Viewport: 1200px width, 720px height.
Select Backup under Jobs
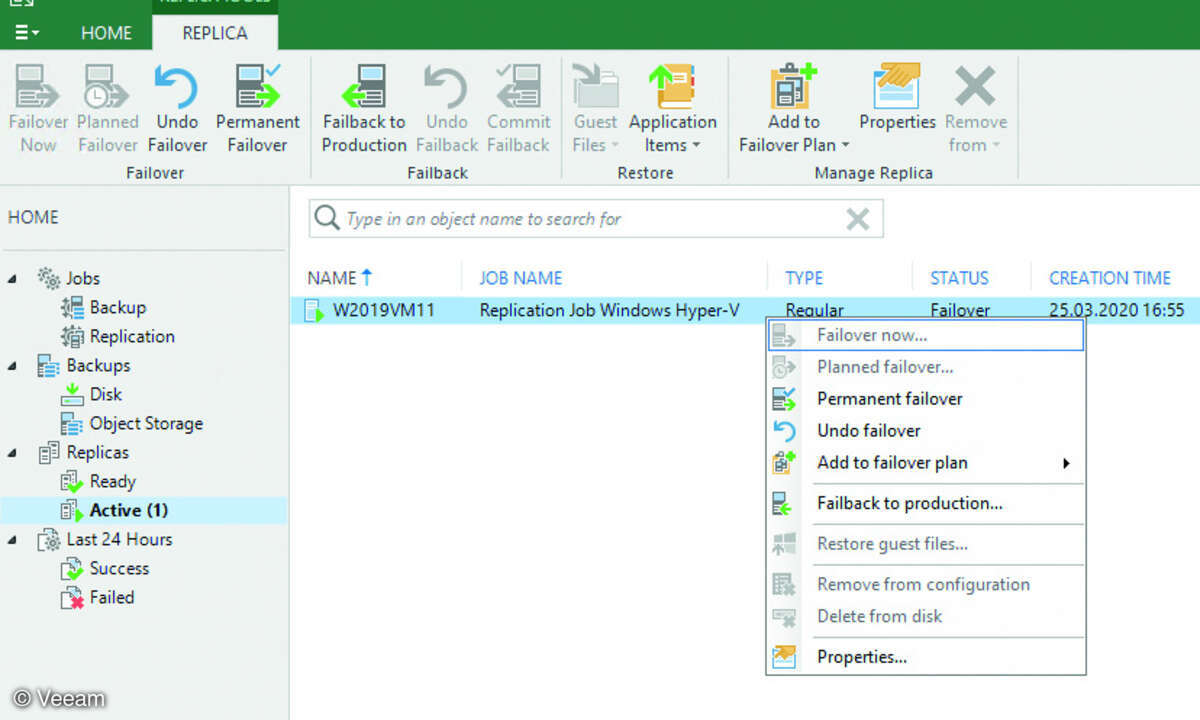pyautogui.click(x=117, y=307)
